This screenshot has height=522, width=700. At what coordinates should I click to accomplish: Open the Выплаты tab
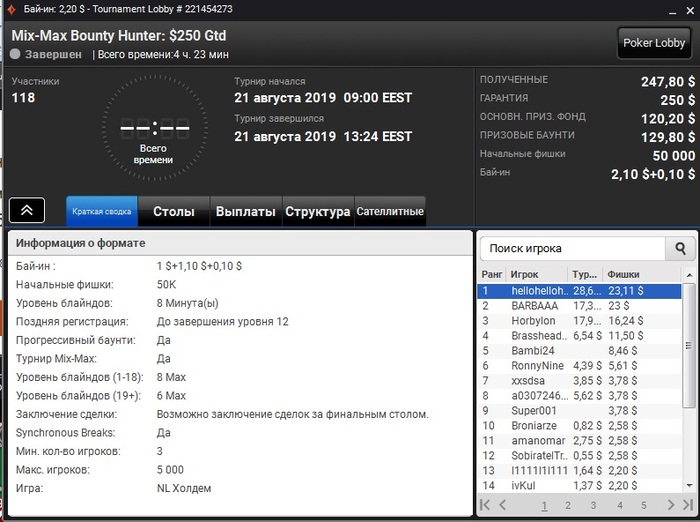pos(246,211)
